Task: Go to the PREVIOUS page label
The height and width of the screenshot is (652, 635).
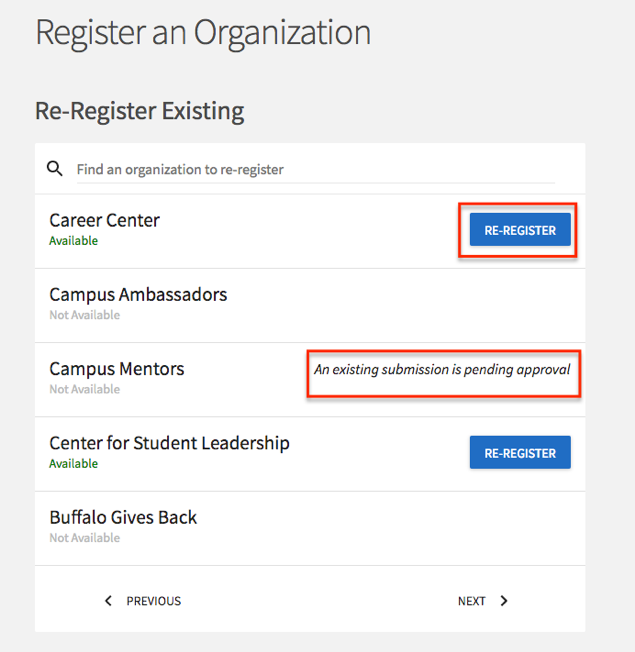Action: tap(153, 601)
